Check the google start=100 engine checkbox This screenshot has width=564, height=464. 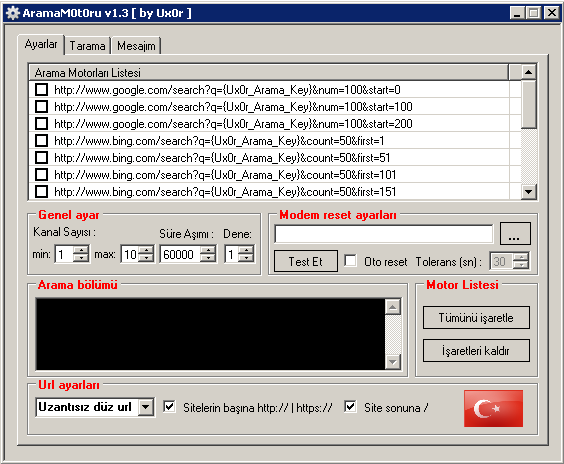(42, 106)
